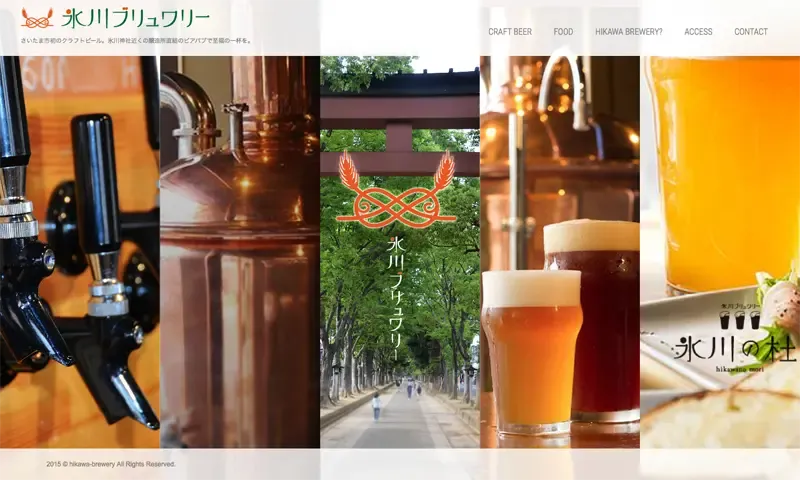Go to the FOOD page
Image resolution: width=800 pixels, height=480 pixels.
(563, 32)
